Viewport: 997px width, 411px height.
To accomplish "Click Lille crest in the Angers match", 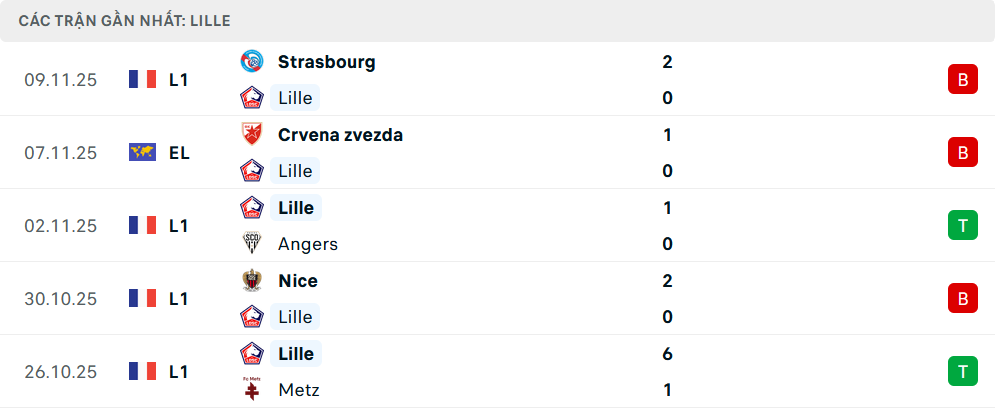I will tap(250, 208).
